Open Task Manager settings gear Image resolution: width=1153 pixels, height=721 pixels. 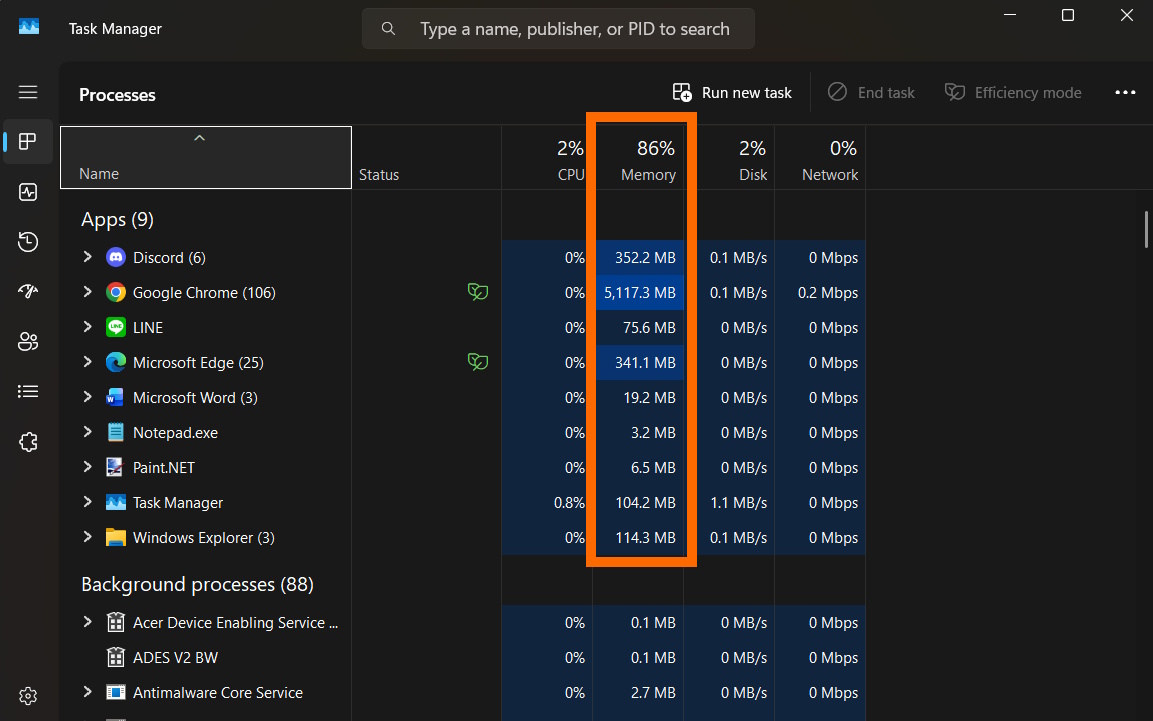28,696
